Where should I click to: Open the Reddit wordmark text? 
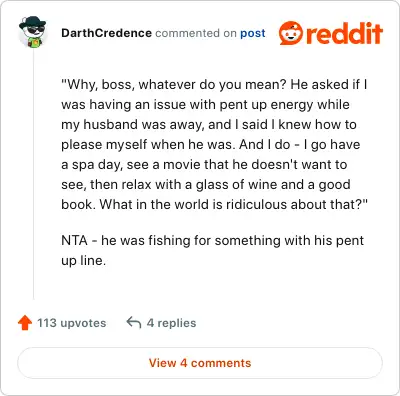(x=344, y=33)
